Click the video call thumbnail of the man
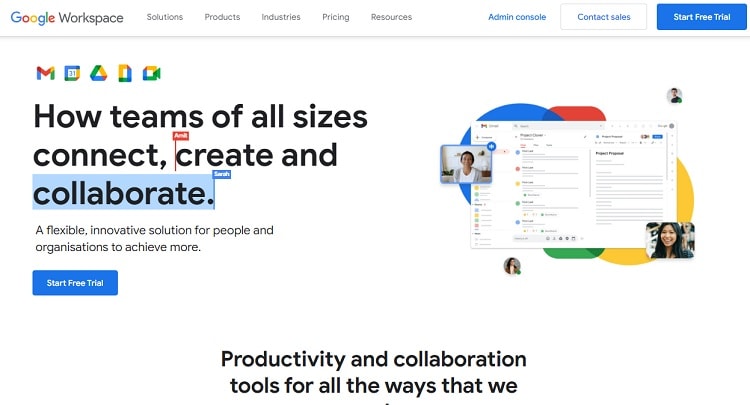 point(466,164)
